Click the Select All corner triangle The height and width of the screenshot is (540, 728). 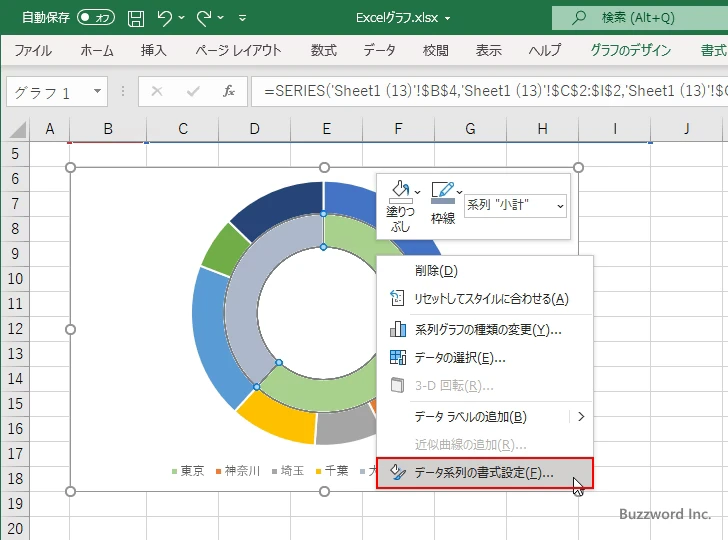(x=18, y=129)
